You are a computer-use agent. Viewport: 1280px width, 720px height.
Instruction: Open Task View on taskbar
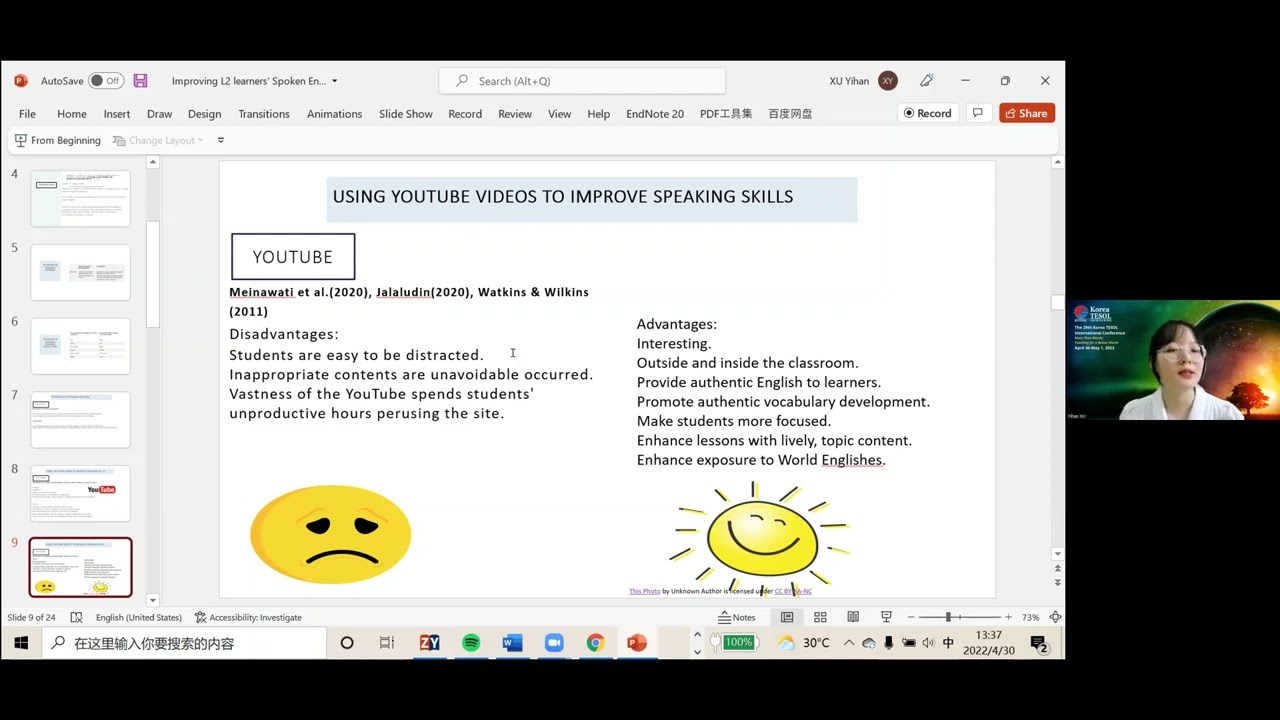pyautogui.click(x=387, y=643)
